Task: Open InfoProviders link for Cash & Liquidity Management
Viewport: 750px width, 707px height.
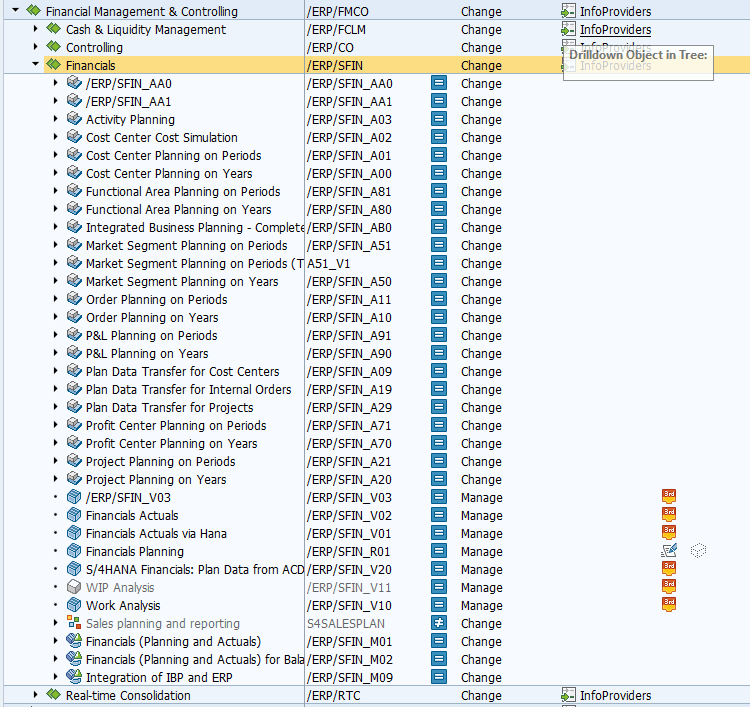Action: point(615,29)
